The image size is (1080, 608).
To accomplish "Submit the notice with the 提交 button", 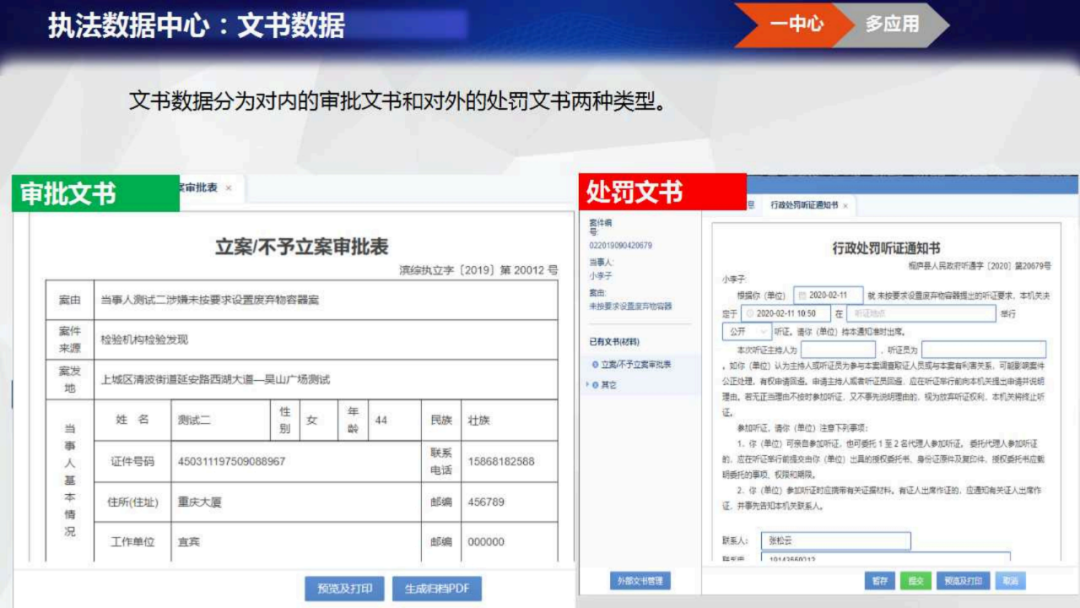I will click(916, 580).
